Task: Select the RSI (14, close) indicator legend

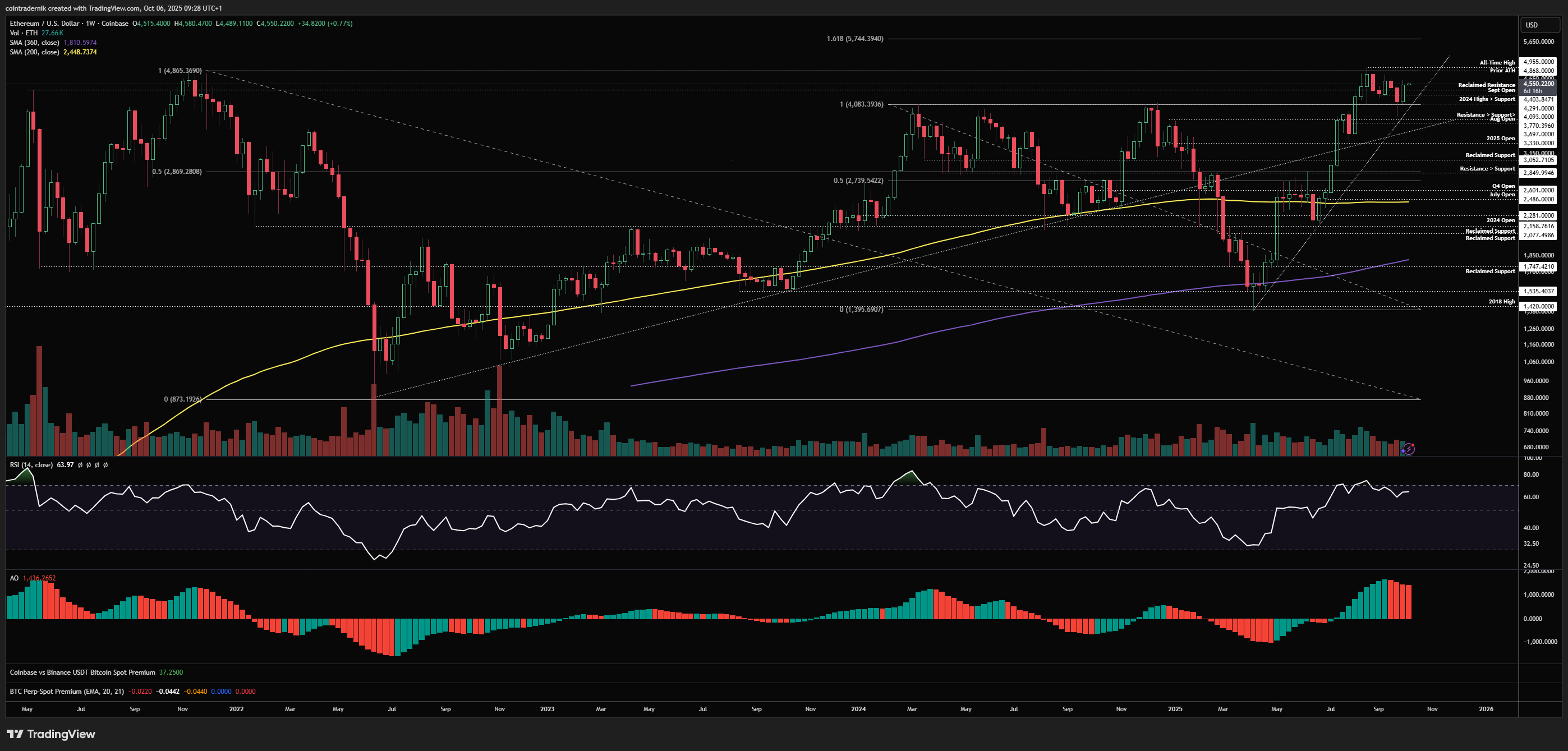Action: coord(31,465)
